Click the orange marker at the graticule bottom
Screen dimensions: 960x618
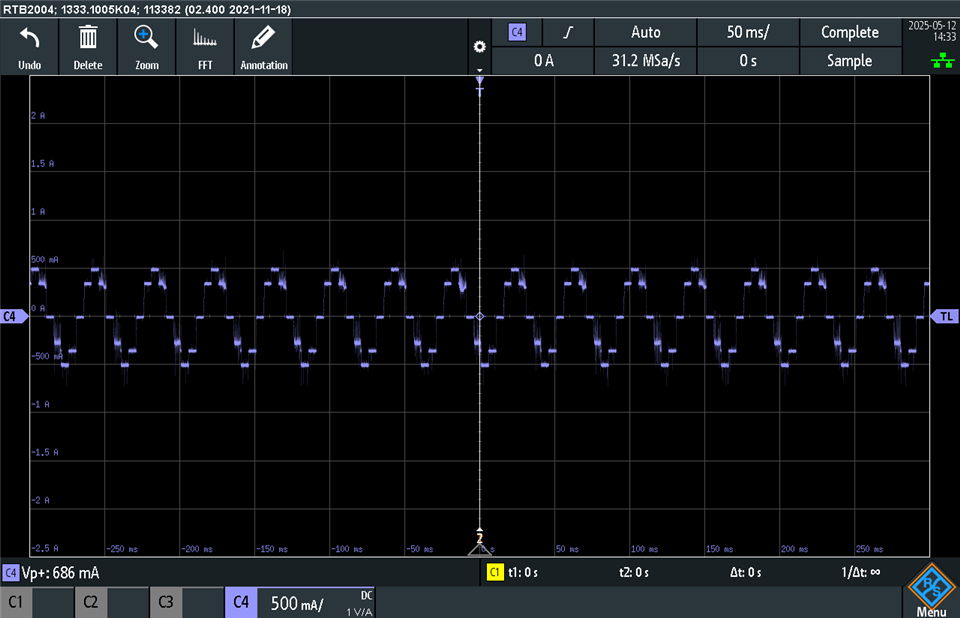point(479,538)
